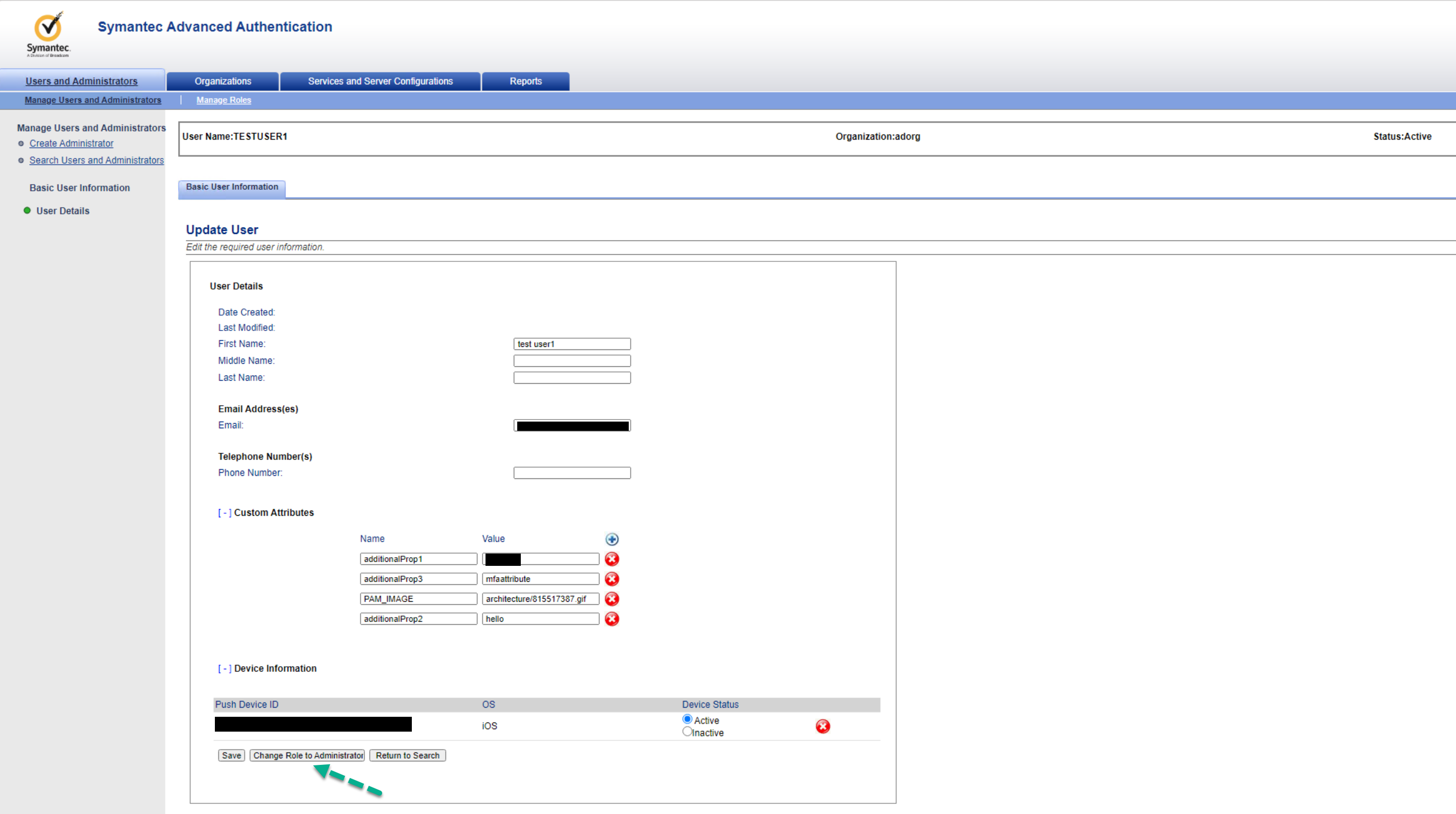This screenshot has height=814, width=1456.
Task: Open the Organizations tab
Action: (x=223, y=81)
